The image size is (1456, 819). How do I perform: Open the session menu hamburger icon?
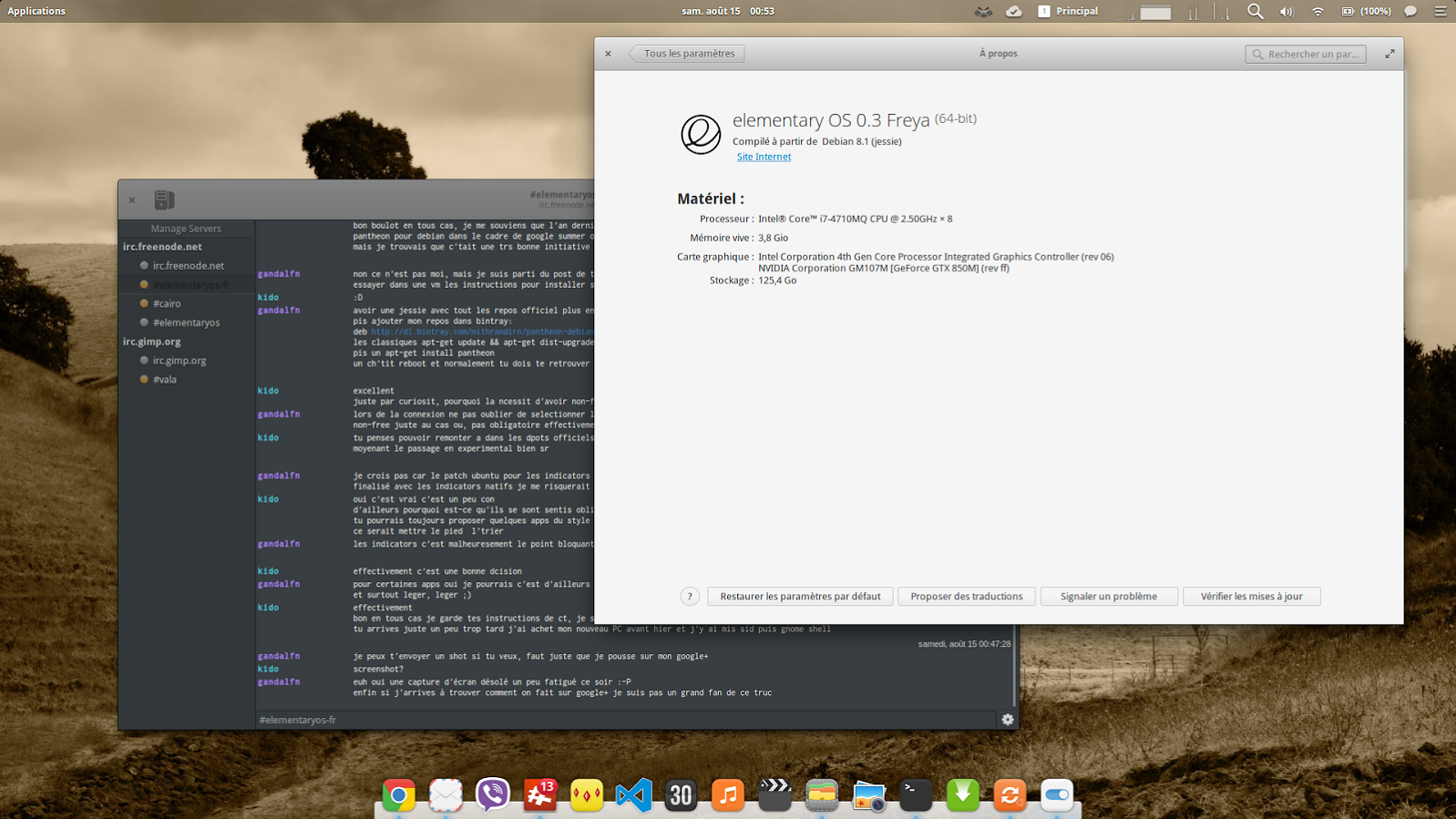(x=1441, y=11)
